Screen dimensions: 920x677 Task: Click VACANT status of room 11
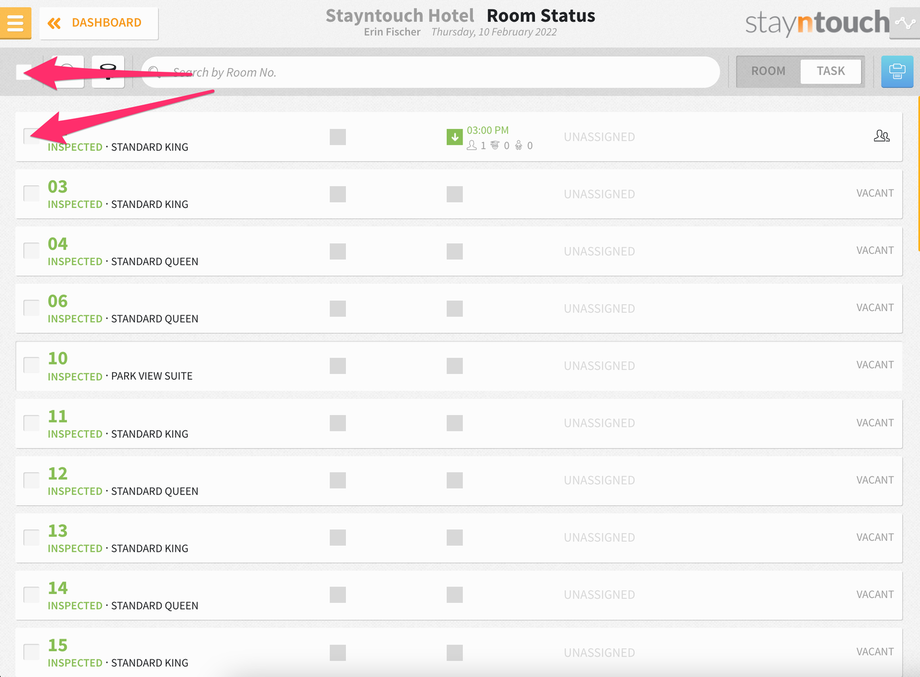tap(875, 422)
